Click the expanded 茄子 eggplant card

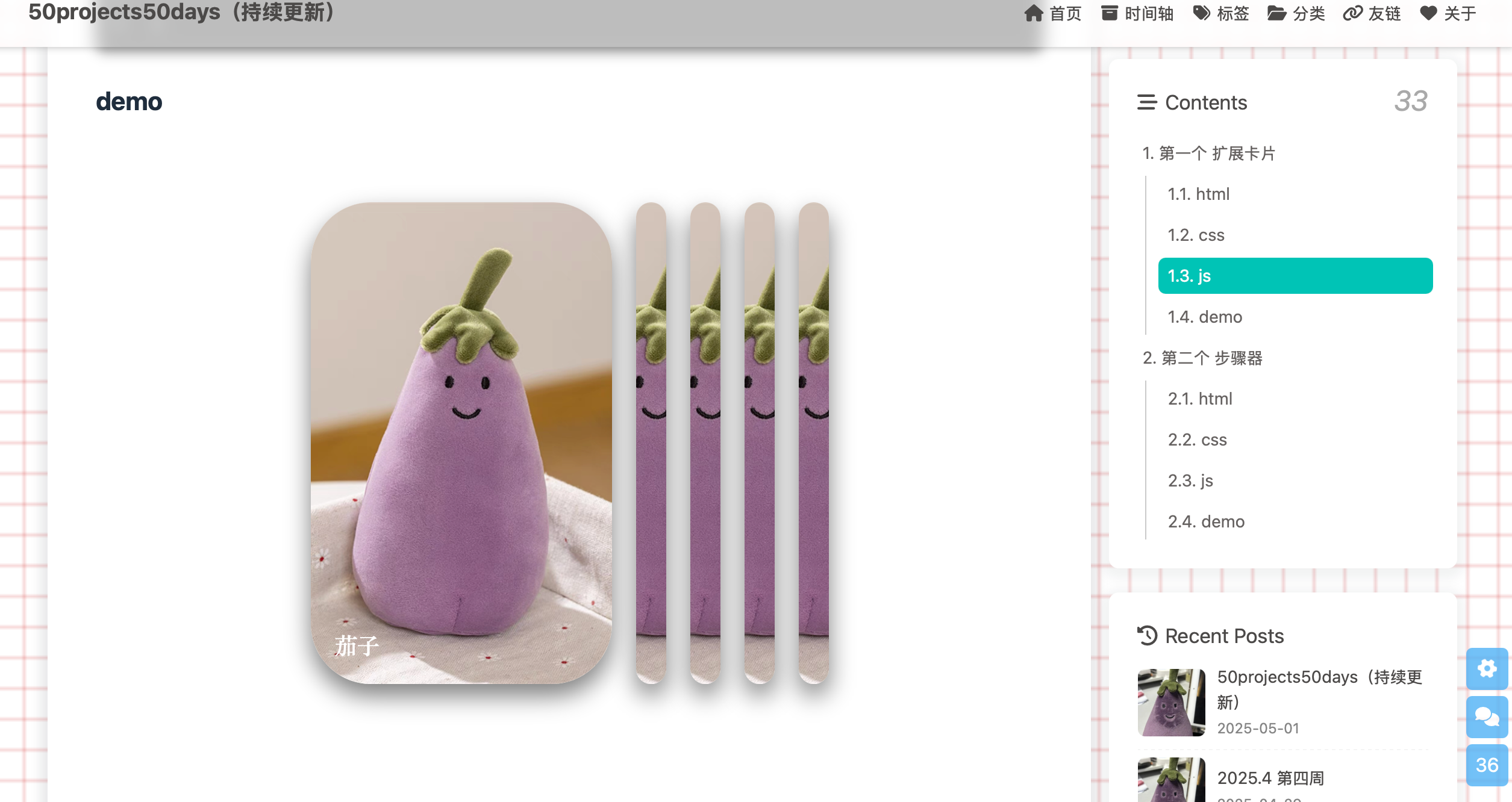[461, 443]
